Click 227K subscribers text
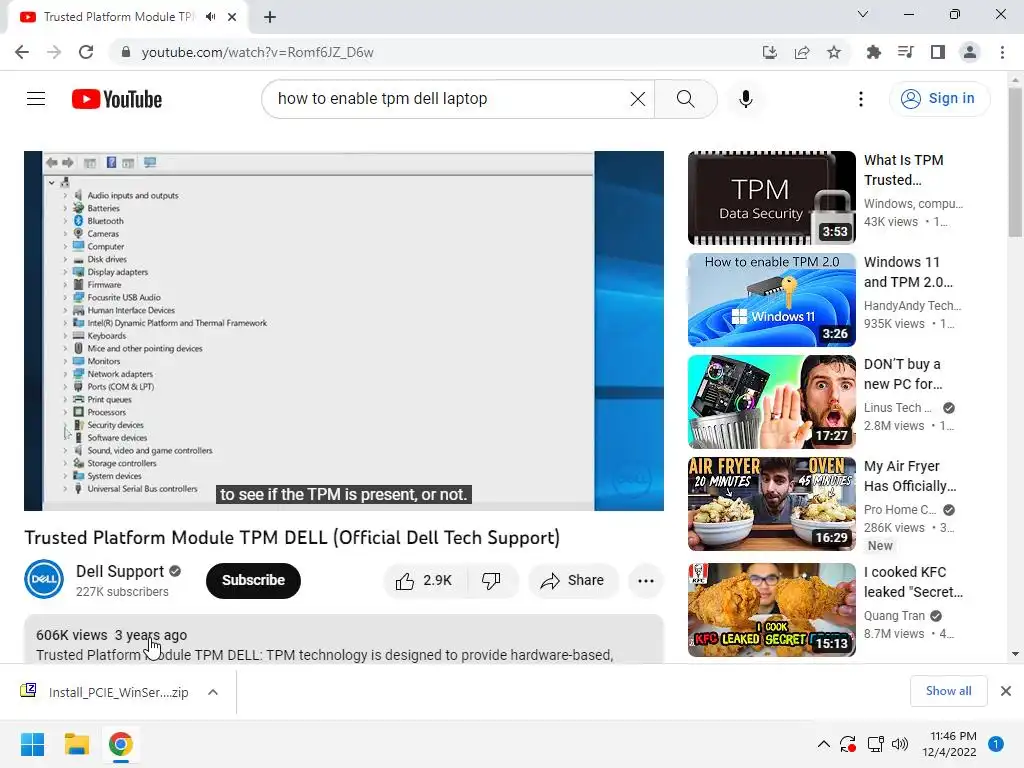Viewport: 1024px width, 768px height. pos(122,592)
